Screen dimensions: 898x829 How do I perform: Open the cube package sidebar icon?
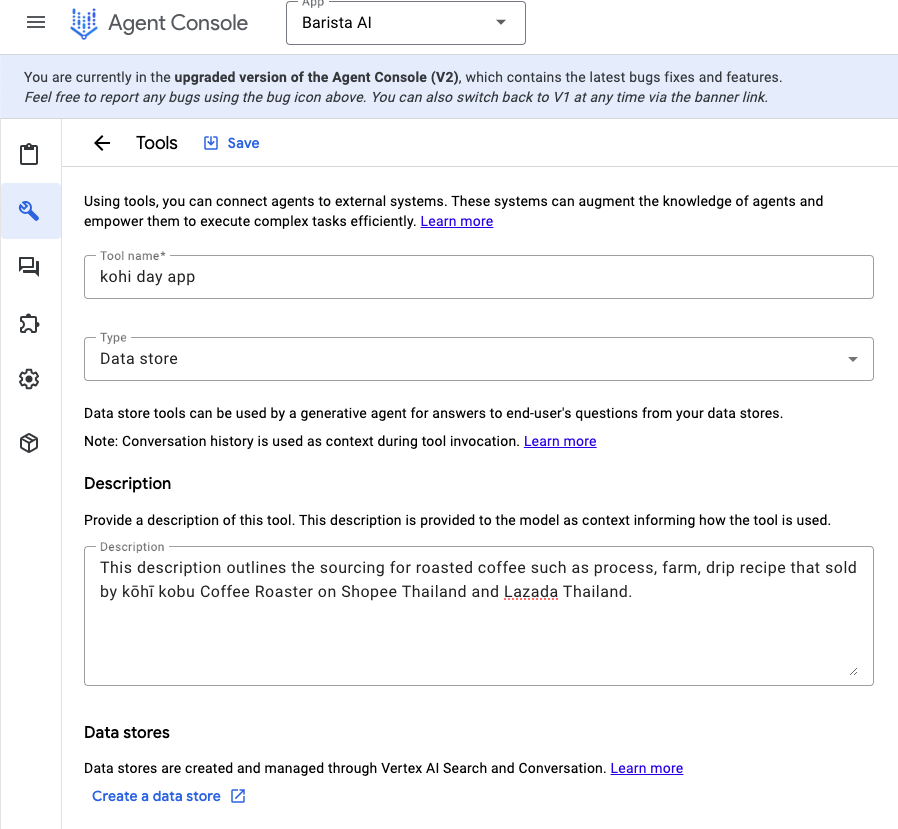click(29, 443)
